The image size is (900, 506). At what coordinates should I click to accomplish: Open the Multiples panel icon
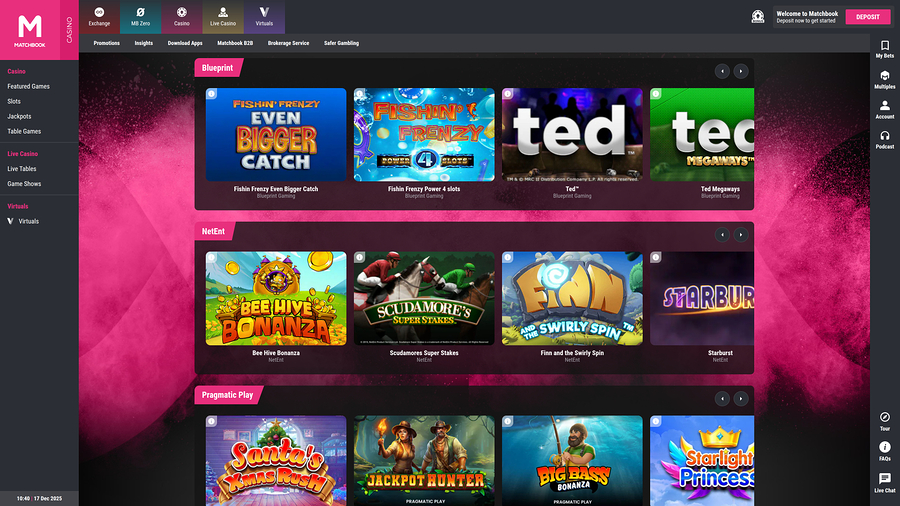[x=885, y=79]
